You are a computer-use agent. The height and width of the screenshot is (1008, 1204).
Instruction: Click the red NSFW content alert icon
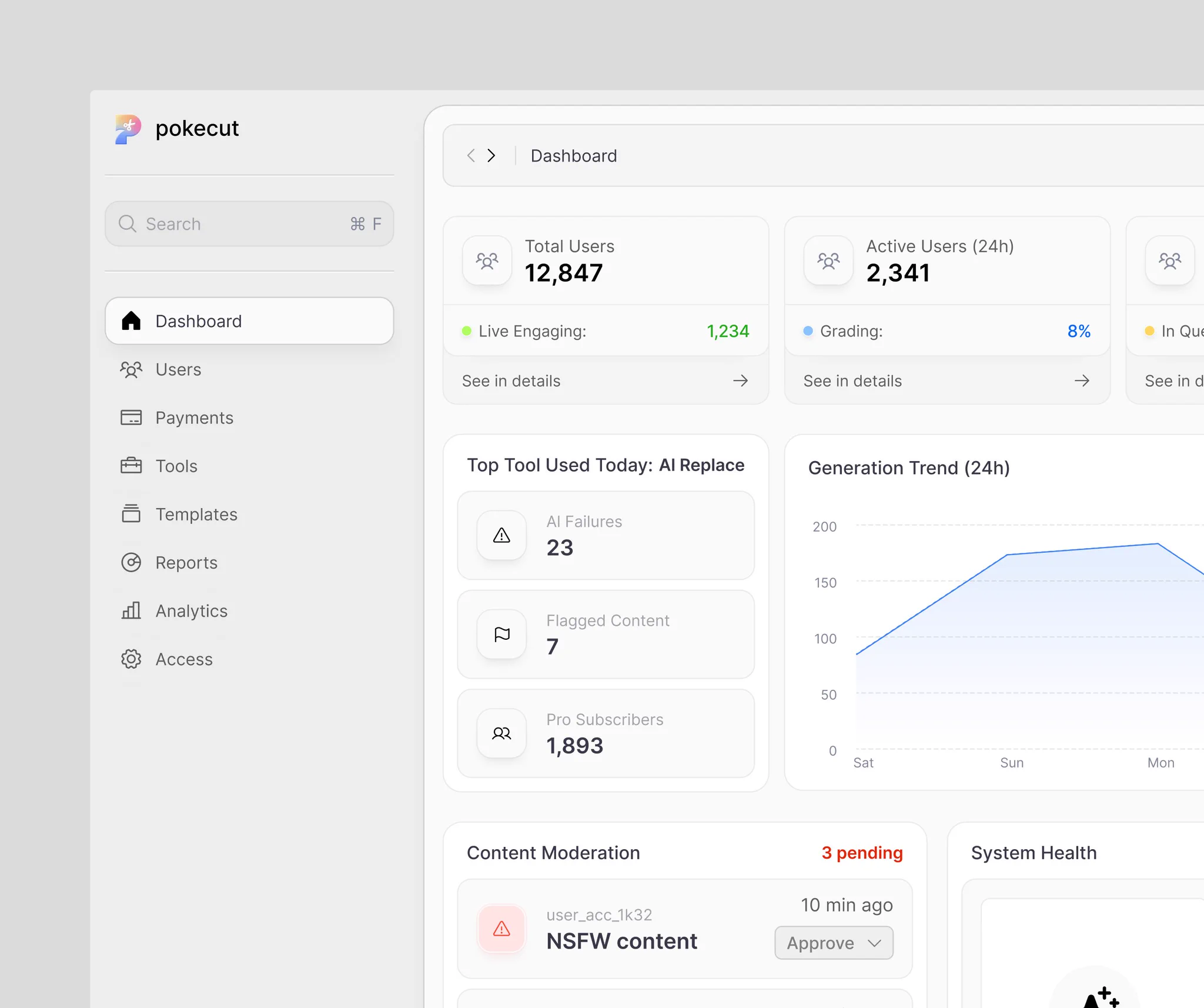point(501,929)
